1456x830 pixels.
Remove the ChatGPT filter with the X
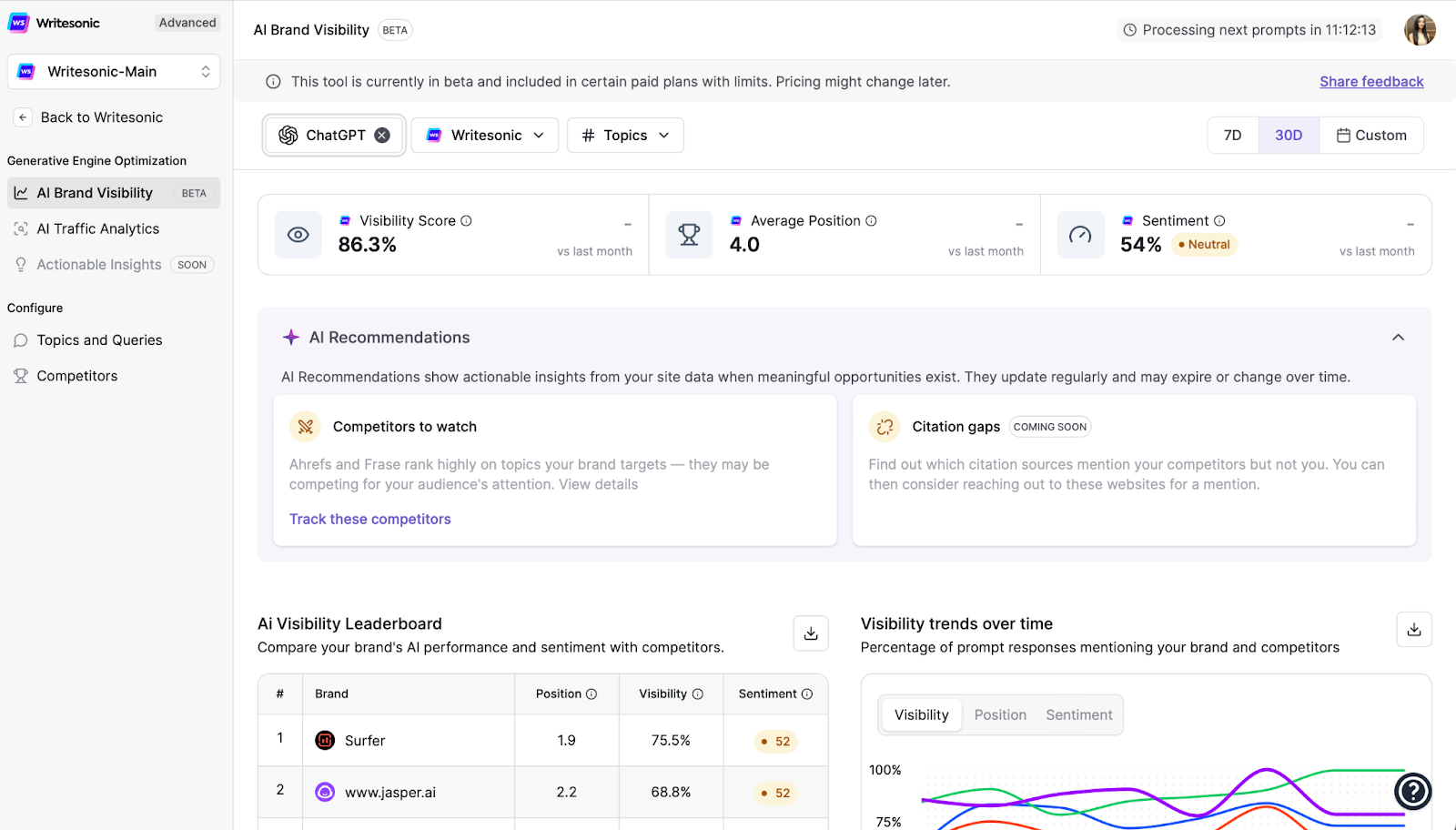tap(382, 136)
